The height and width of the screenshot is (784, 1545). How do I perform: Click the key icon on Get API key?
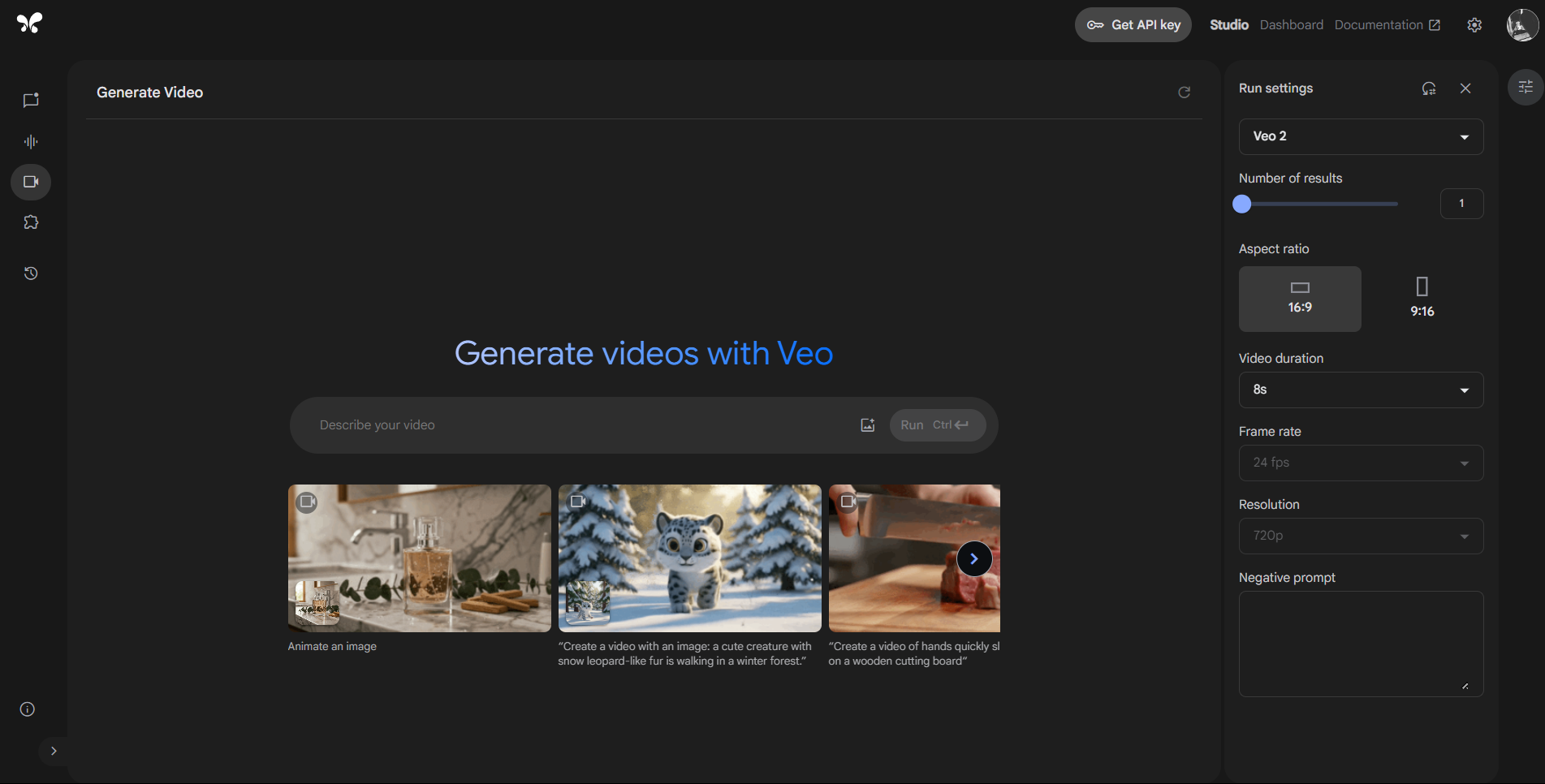(1095, 25)
